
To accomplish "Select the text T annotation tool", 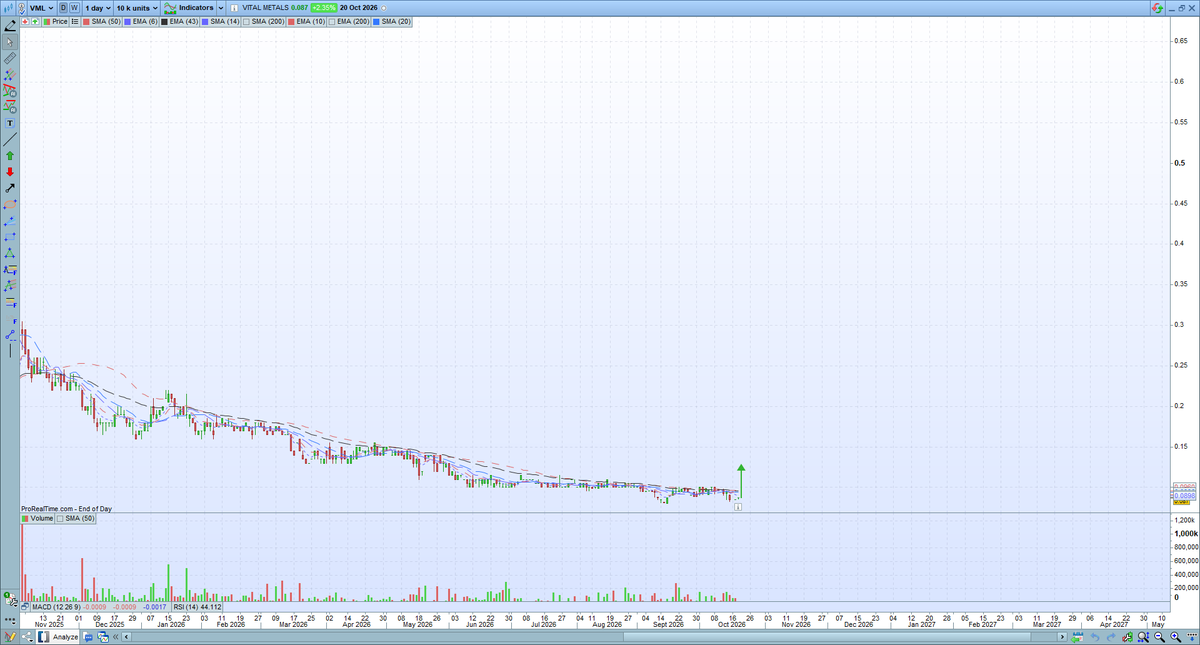I will 10,123.
